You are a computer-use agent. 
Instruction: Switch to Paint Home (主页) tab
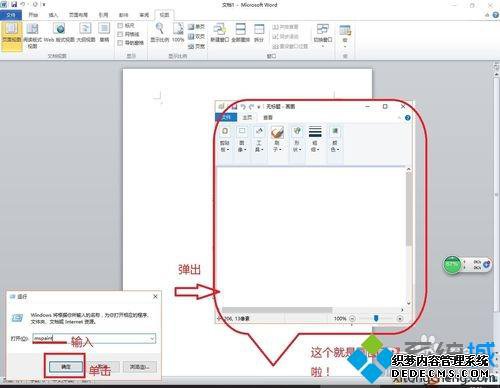(x=247, y=117)
